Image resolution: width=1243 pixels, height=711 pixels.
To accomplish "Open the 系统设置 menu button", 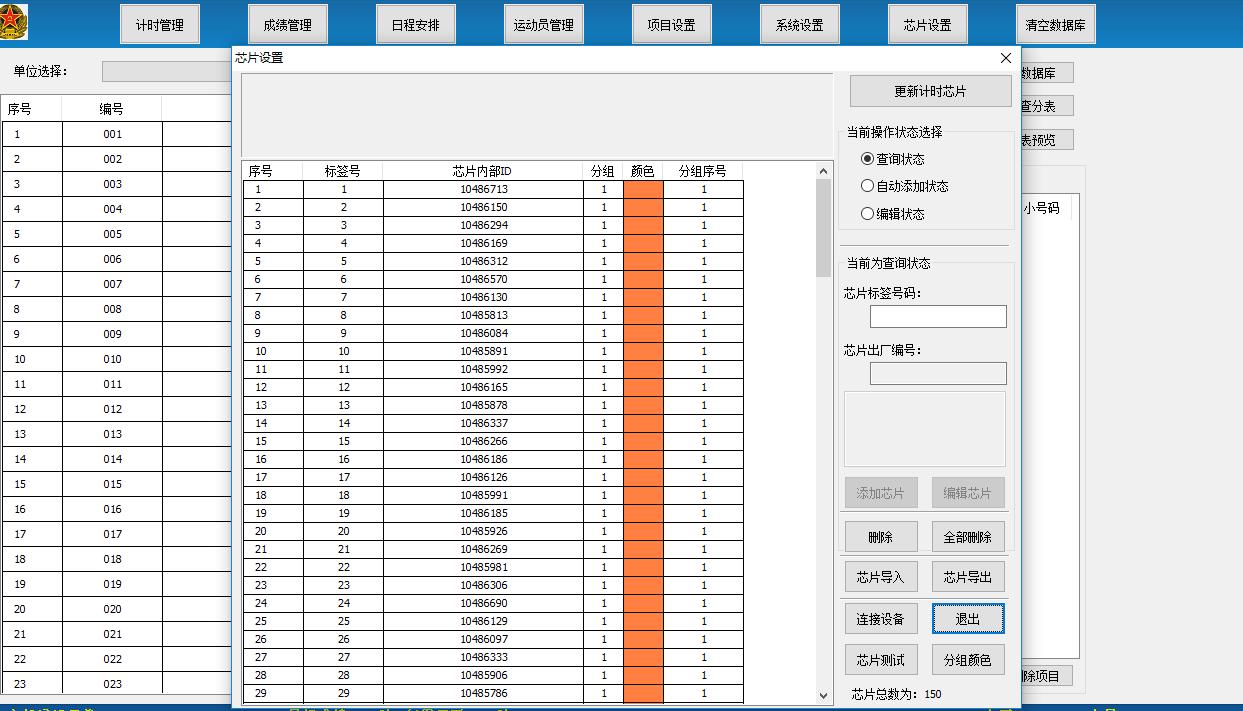I will pos(800,25).
